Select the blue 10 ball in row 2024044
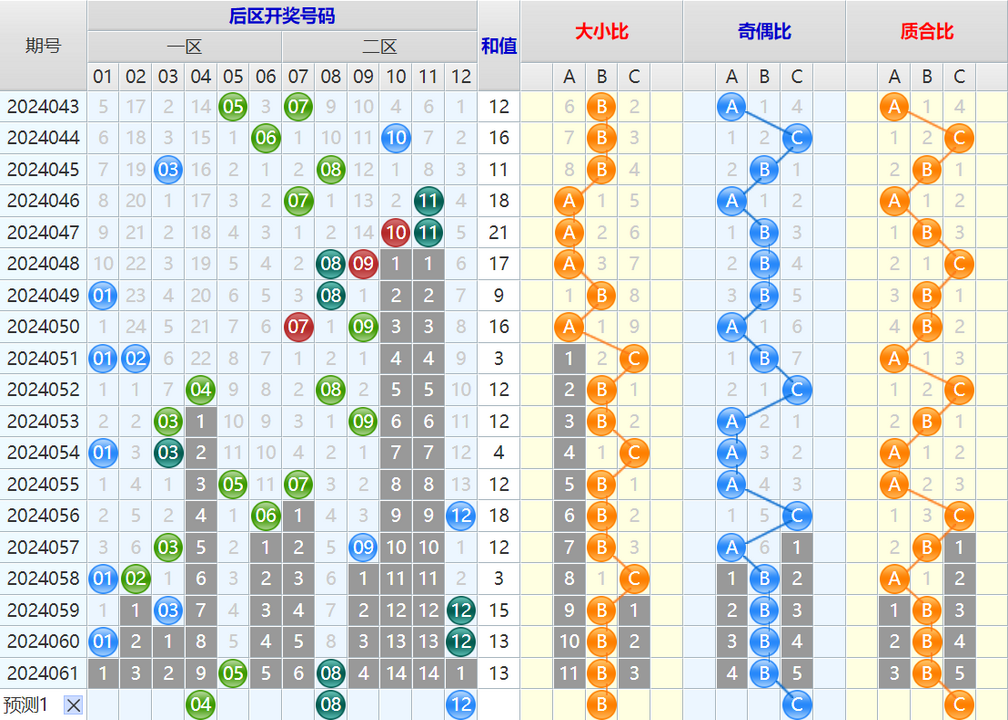The height and width of the screenshot is (720, 1008). 396,138
